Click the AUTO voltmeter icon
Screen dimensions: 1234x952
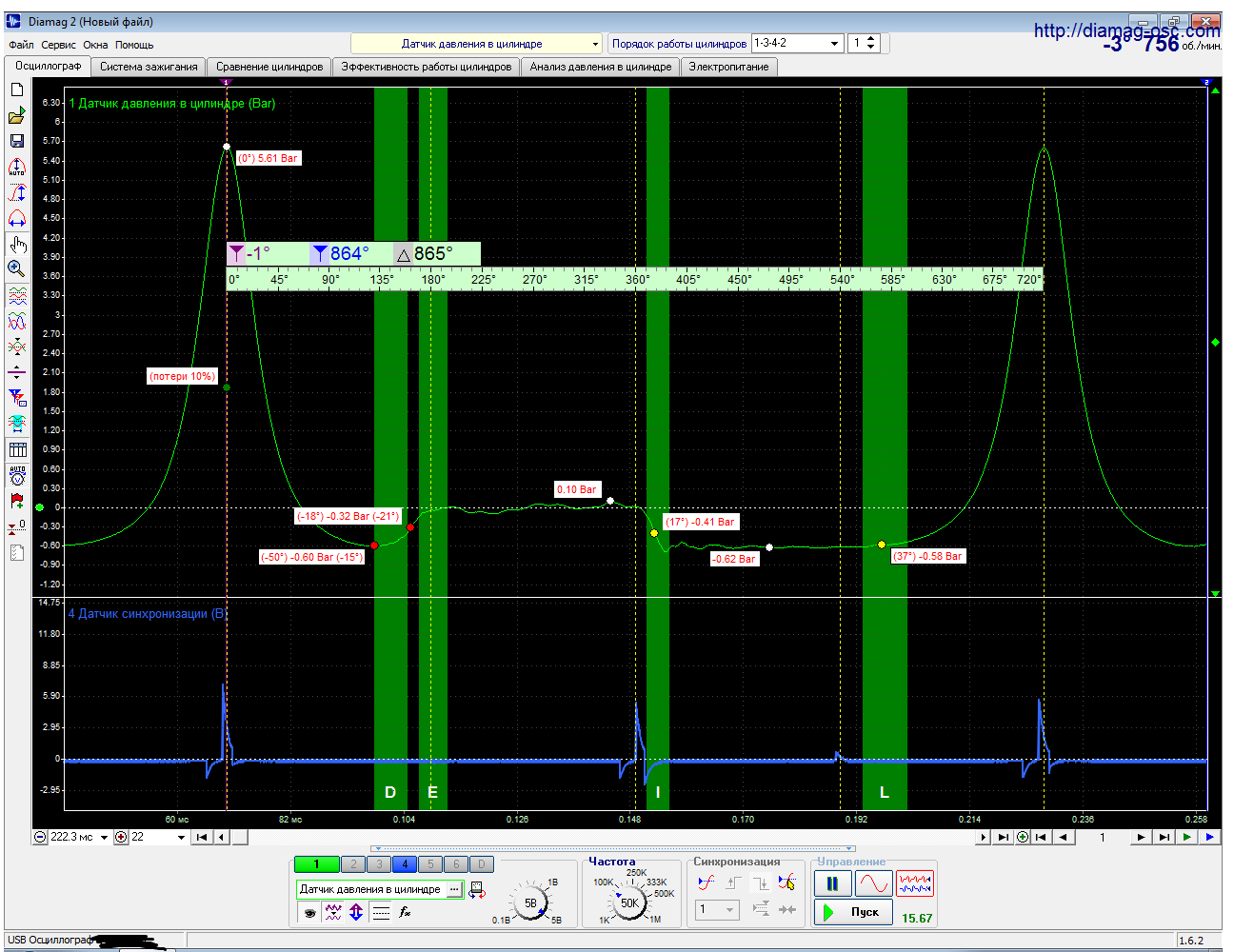point(17,475)
